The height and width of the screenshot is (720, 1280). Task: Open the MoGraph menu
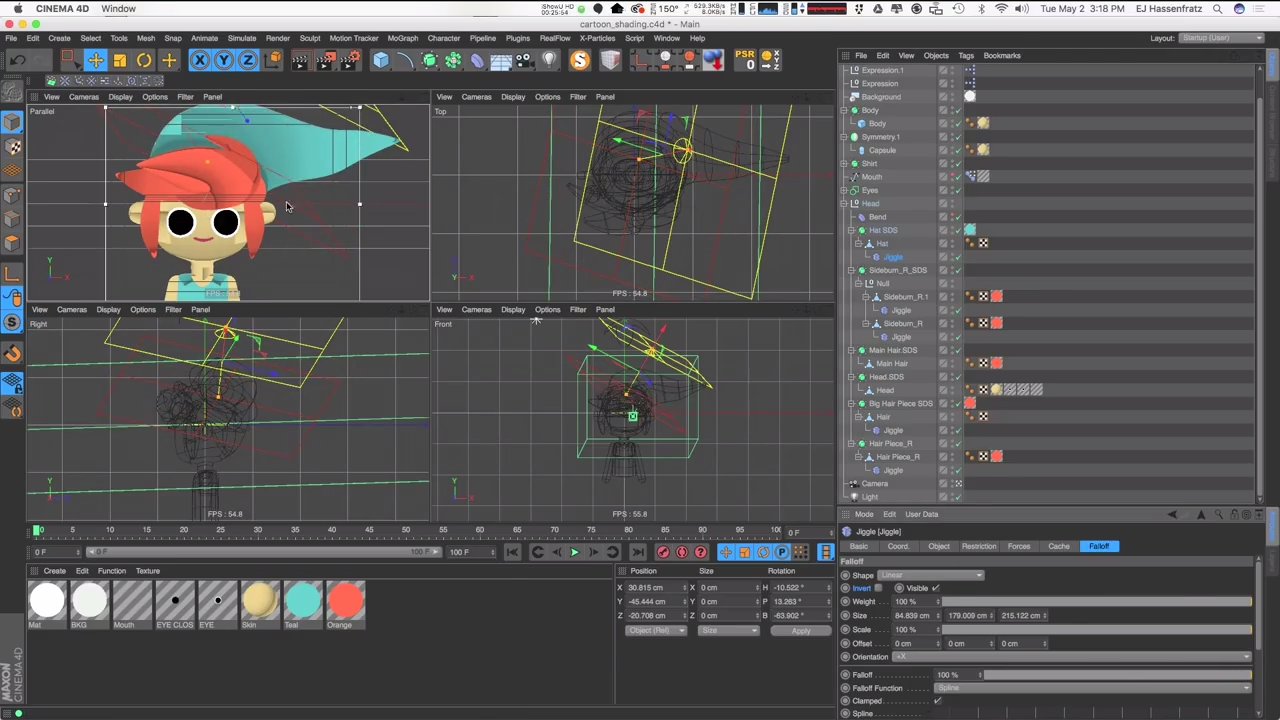click(x=402, y=38)
